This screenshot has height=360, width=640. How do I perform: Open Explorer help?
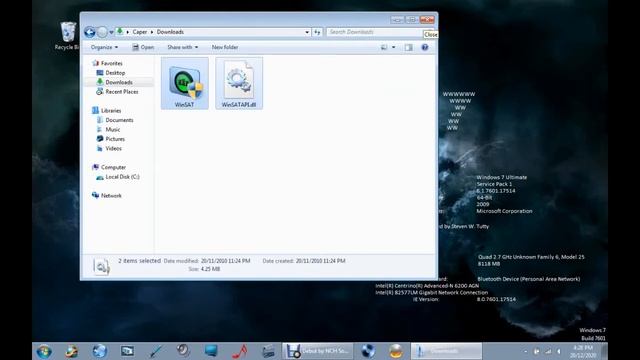click(425, 47)
